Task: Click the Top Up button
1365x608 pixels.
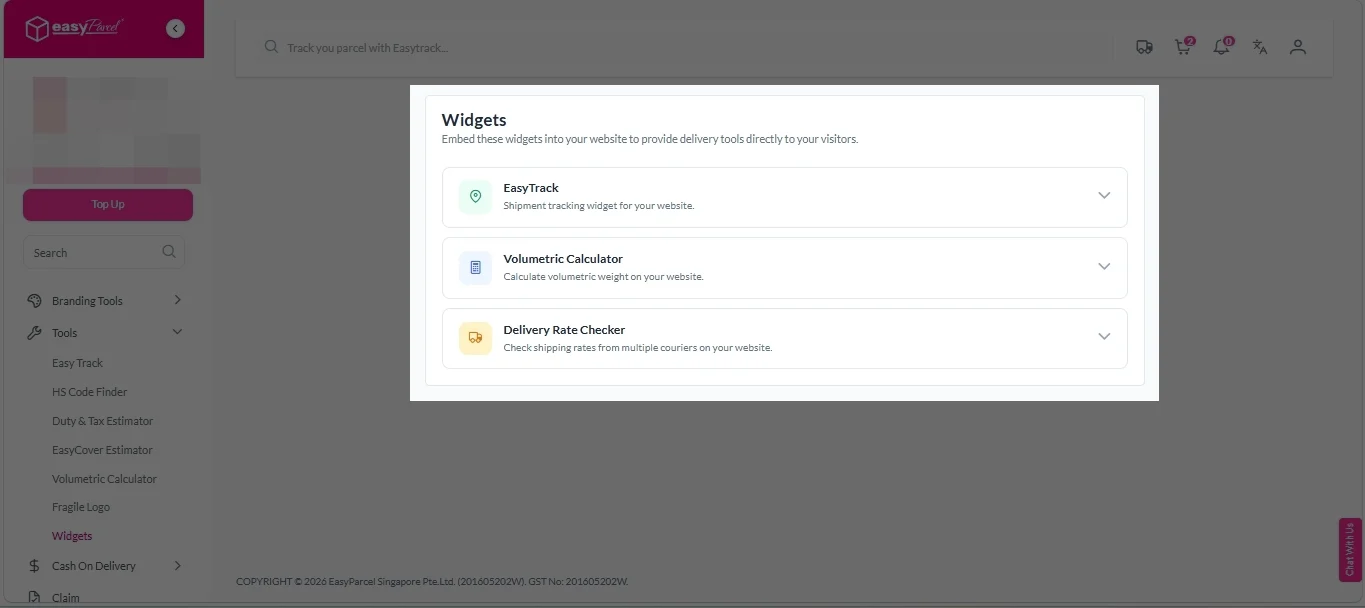Action: pyautogui.click(x=108, y=204)
